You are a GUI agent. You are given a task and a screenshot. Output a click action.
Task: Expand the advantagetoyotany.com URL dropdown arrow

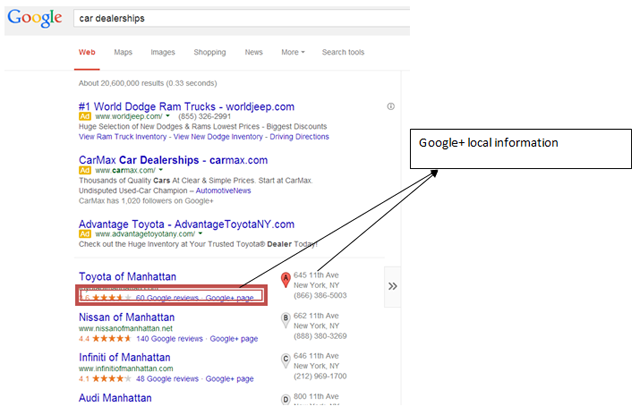[x=200, y=234]
